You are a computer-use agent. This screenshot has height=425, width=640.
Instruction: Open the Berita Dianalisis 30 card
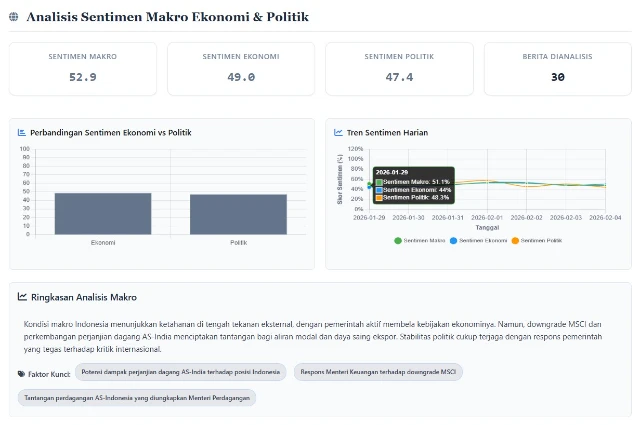[557, 68]
